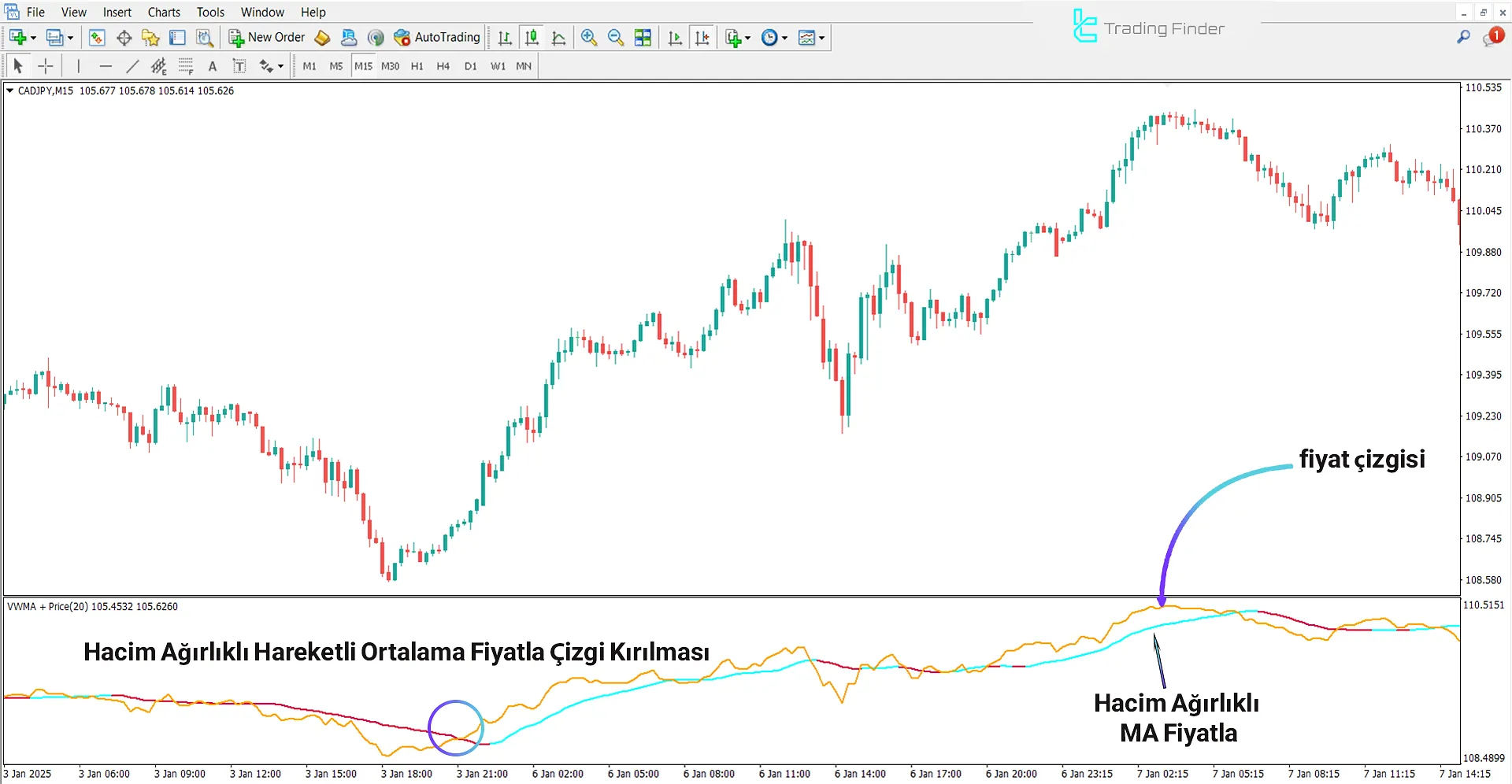
Task: Zoom out of the chart
Action: pyautogui.click(x=615, y=37)
